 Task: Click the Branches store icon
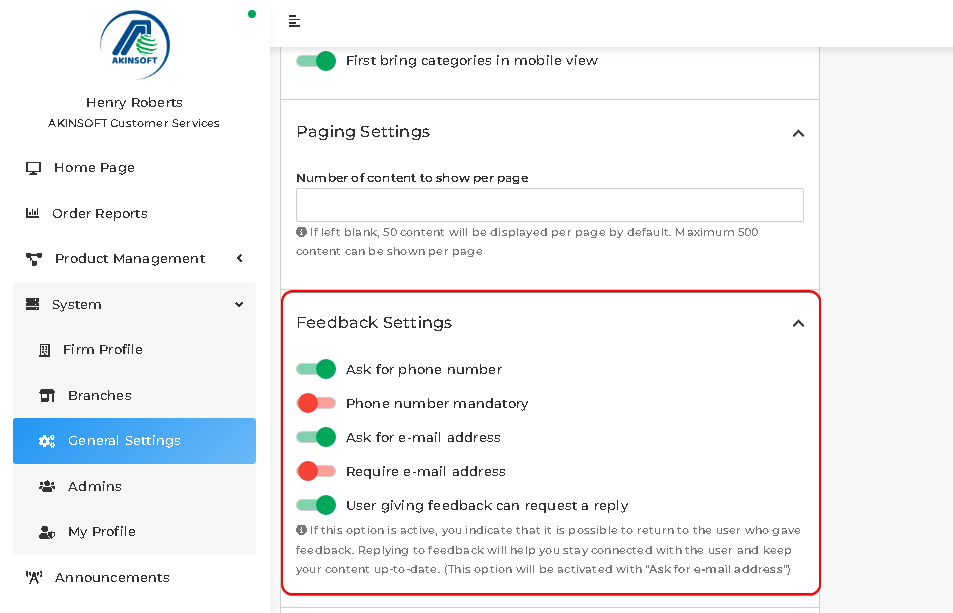47,396
